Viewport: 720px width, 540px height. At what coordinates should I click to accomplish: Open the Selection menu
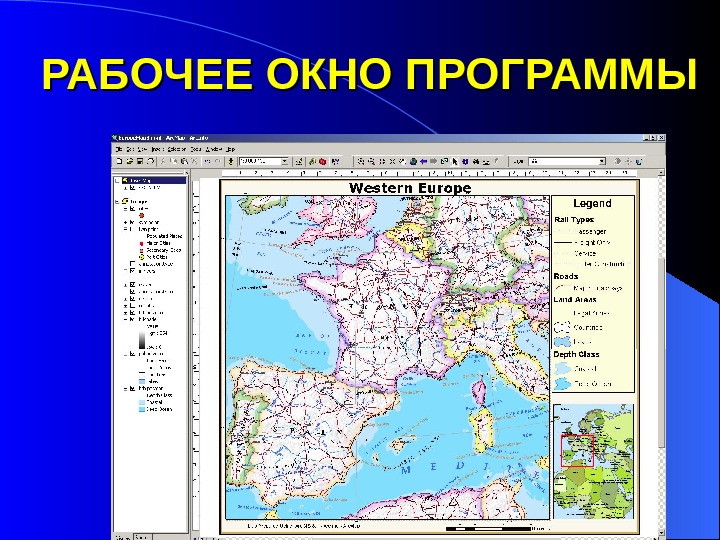(x=176, y=149)
